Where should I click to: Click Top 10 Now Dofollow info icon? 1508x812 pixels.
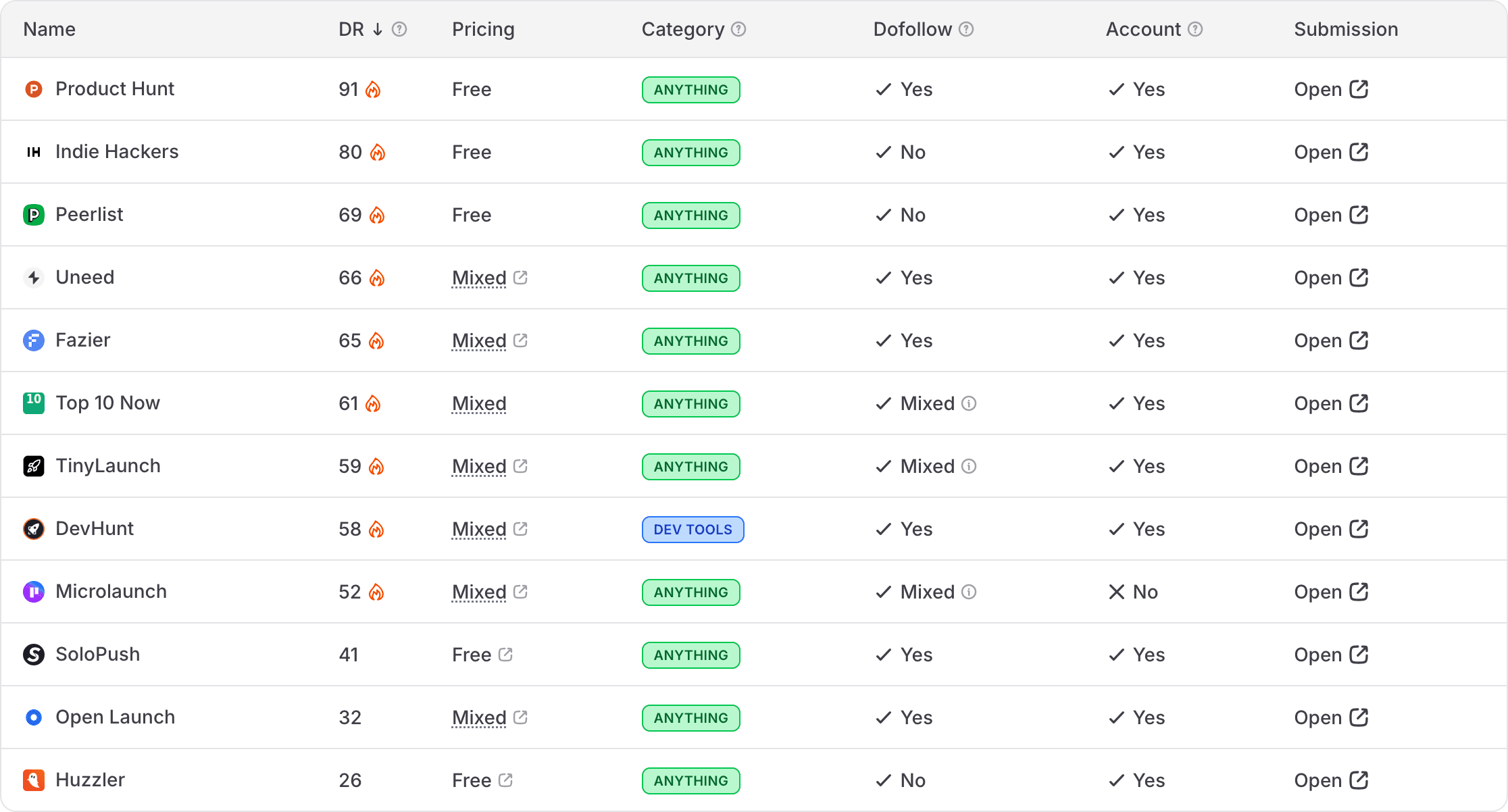point(969,403)
